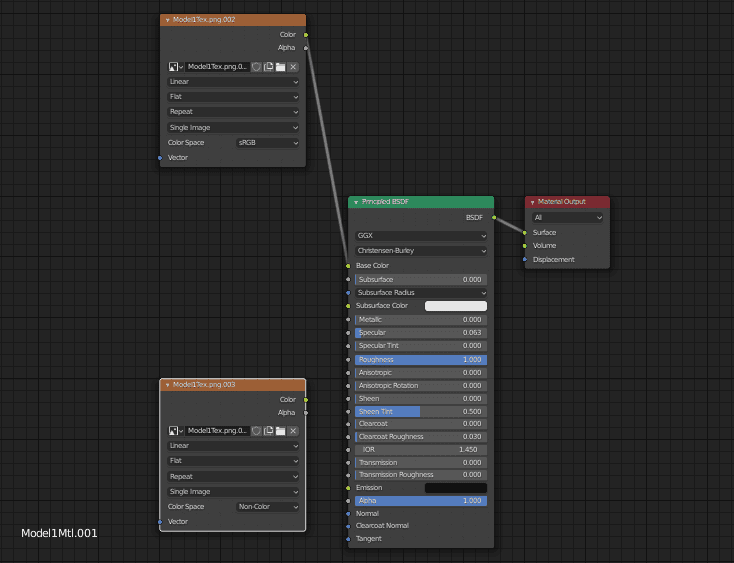Image resolution: width=734 pixels, height=563 pixels.
Task: Click image name field in Model1Tex.png.002 node
Action: point(217,67)
